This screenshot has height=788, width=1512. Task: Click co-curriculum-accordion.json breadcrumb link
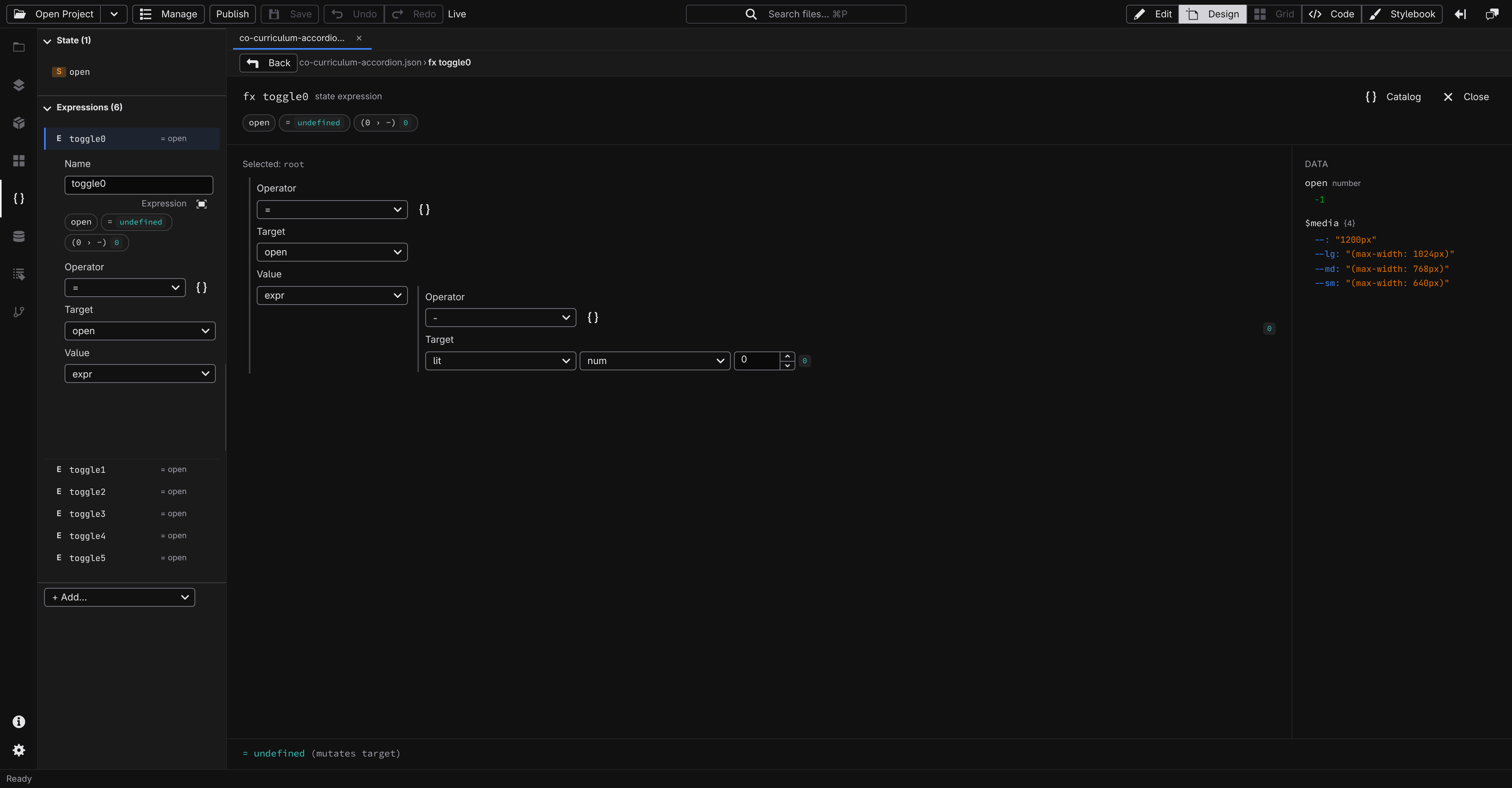click(360, 63)
